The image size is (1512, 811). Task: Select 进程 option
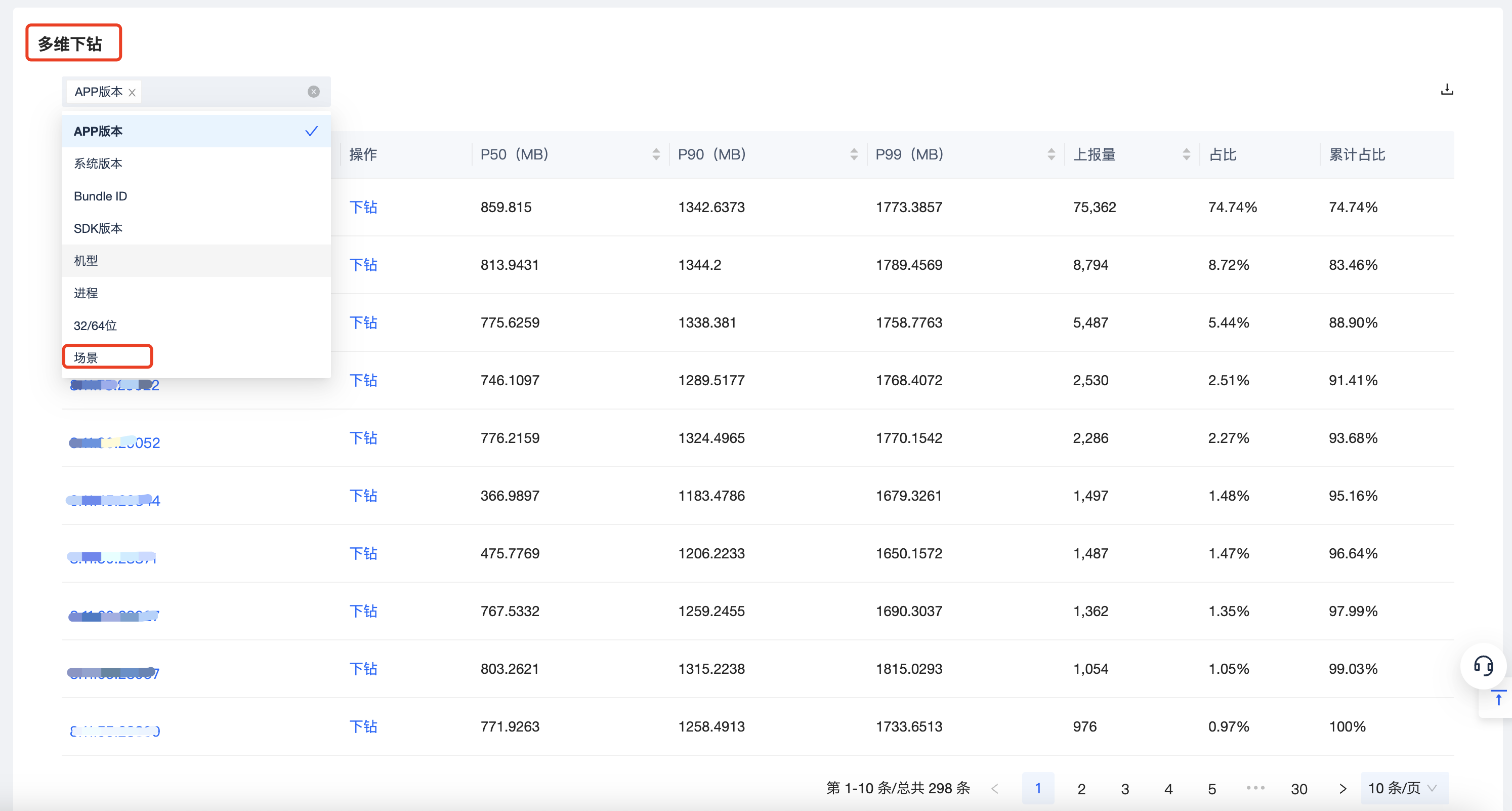(x=196, y=293)
